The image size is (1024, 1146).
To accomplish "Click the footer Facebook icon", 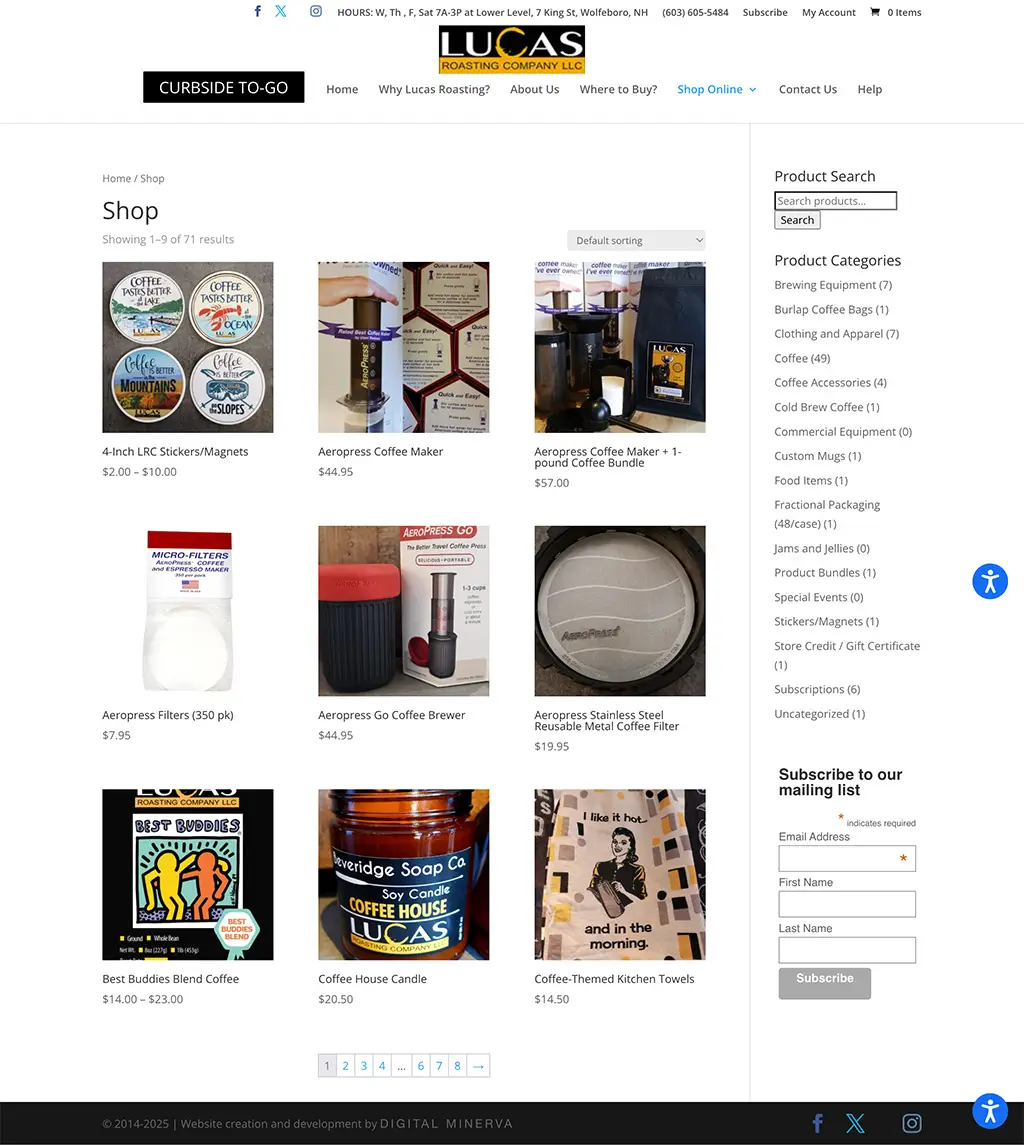I will coord(818,1123).
